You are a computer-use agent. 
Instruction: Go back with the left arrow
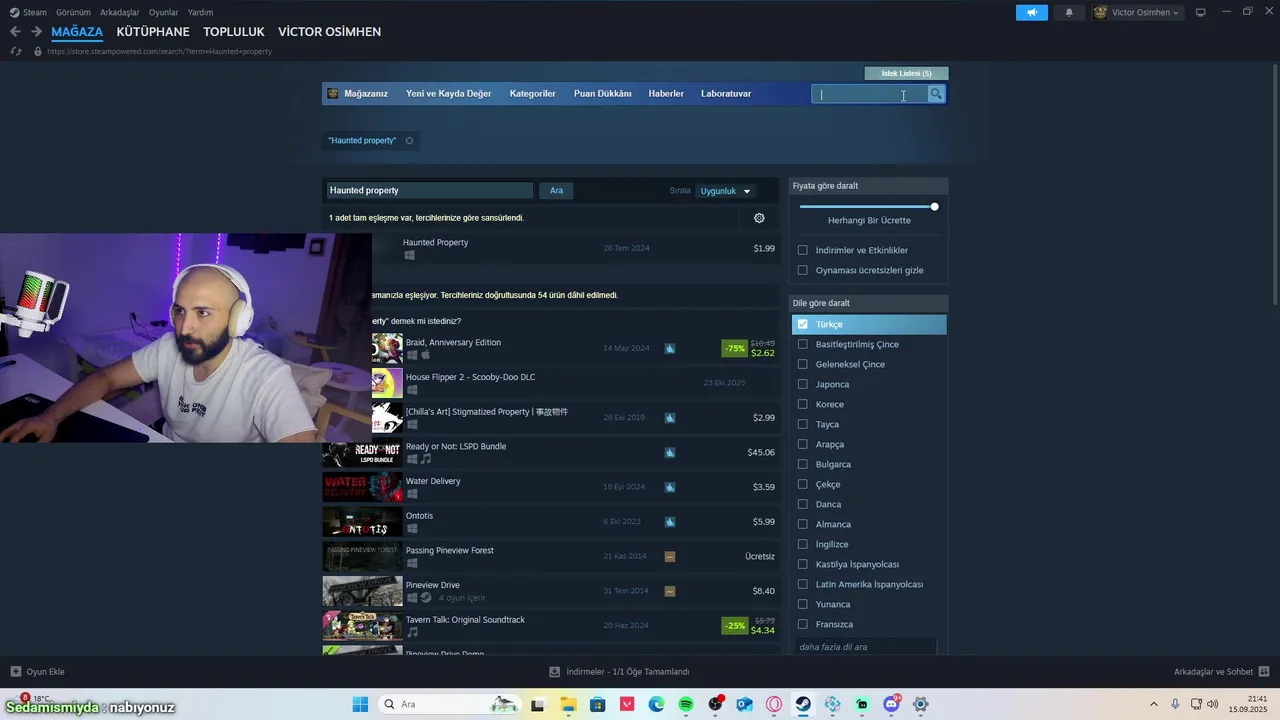tap(15, 32)
